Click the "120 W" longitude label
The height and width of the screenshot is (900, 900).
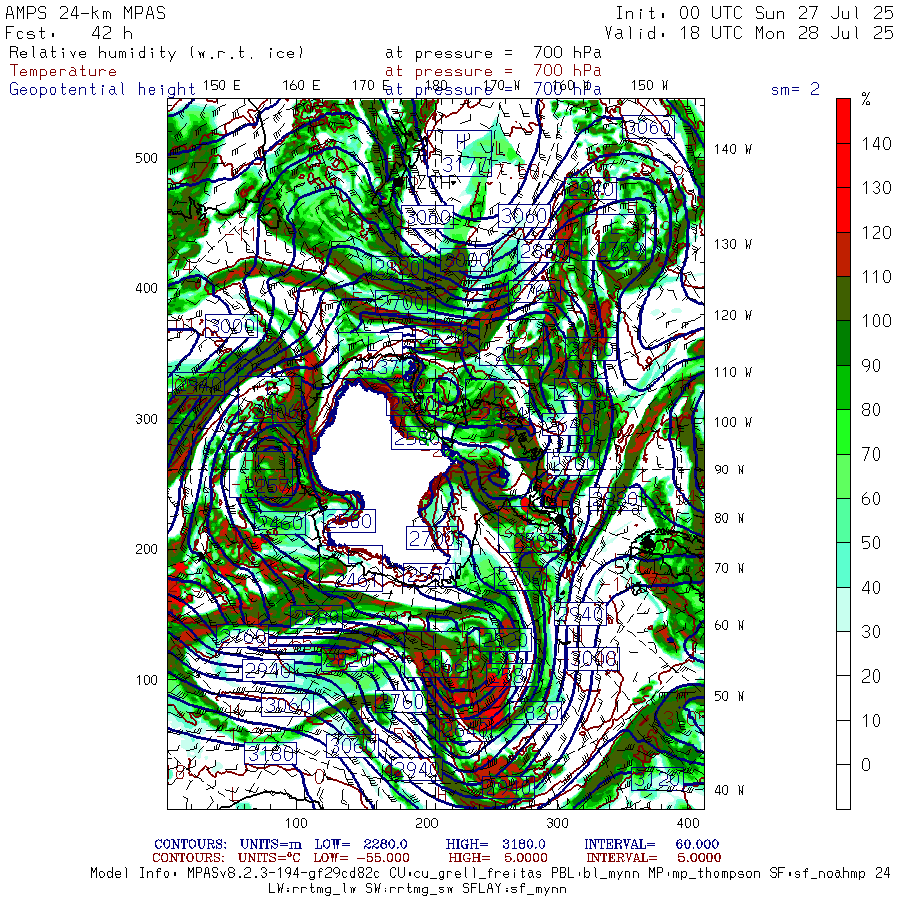[732, 315]
